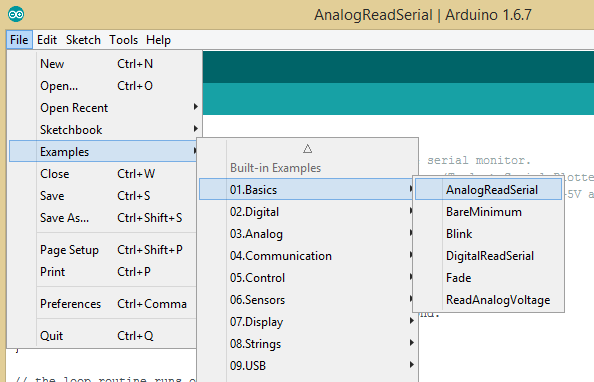Choose Preferences from File menu
The height and width of the screenshot is (382, 594).
pos(104,304)
